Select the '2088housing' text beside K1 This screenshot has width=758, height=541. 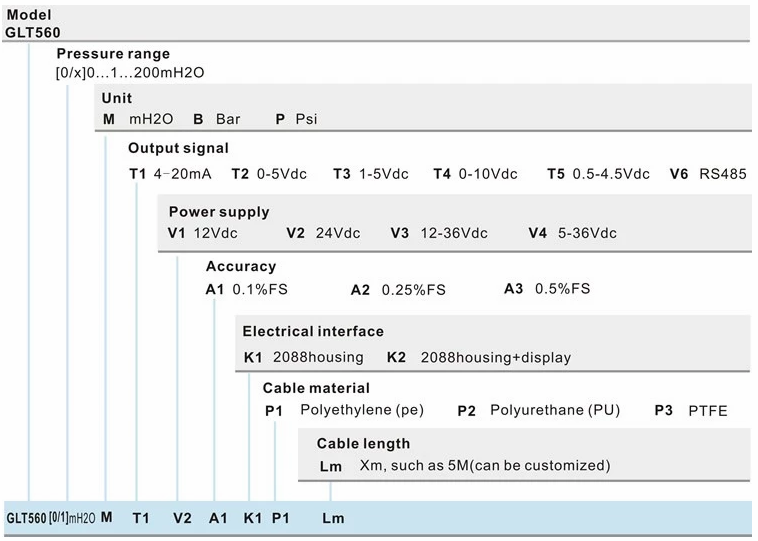(x=318, y=357)
